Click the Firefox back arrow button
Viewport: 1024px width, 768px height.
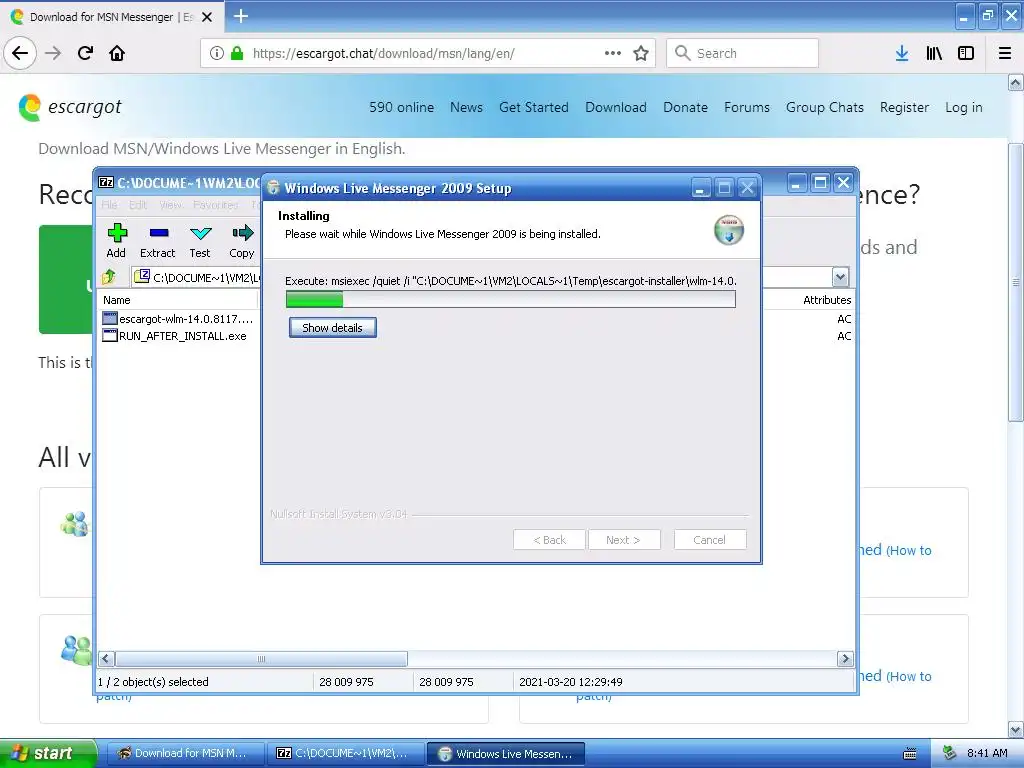pos(20,53)
